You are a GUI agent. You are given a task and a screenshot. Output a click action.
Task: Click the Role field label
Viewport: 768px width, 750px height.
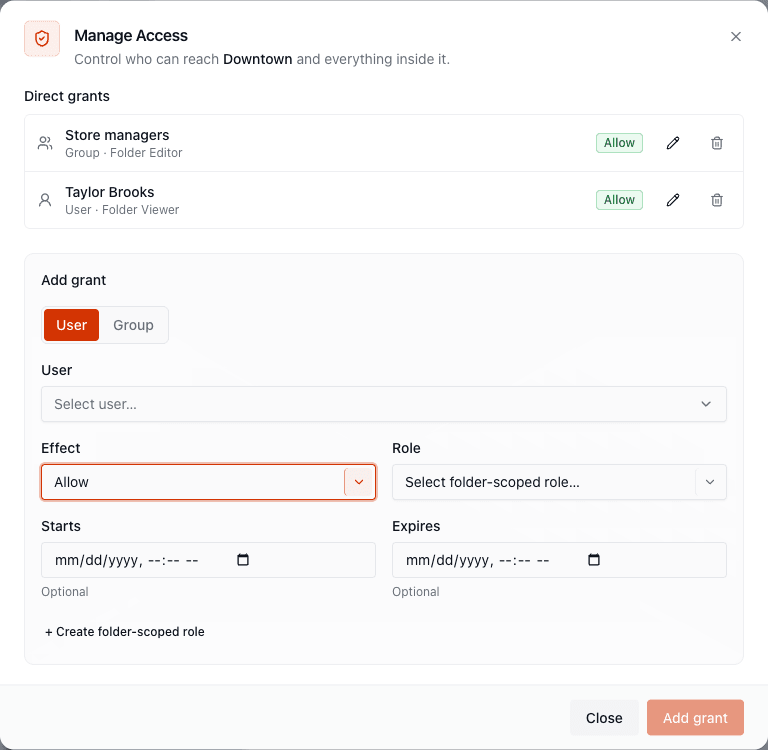tap(406, 448)
